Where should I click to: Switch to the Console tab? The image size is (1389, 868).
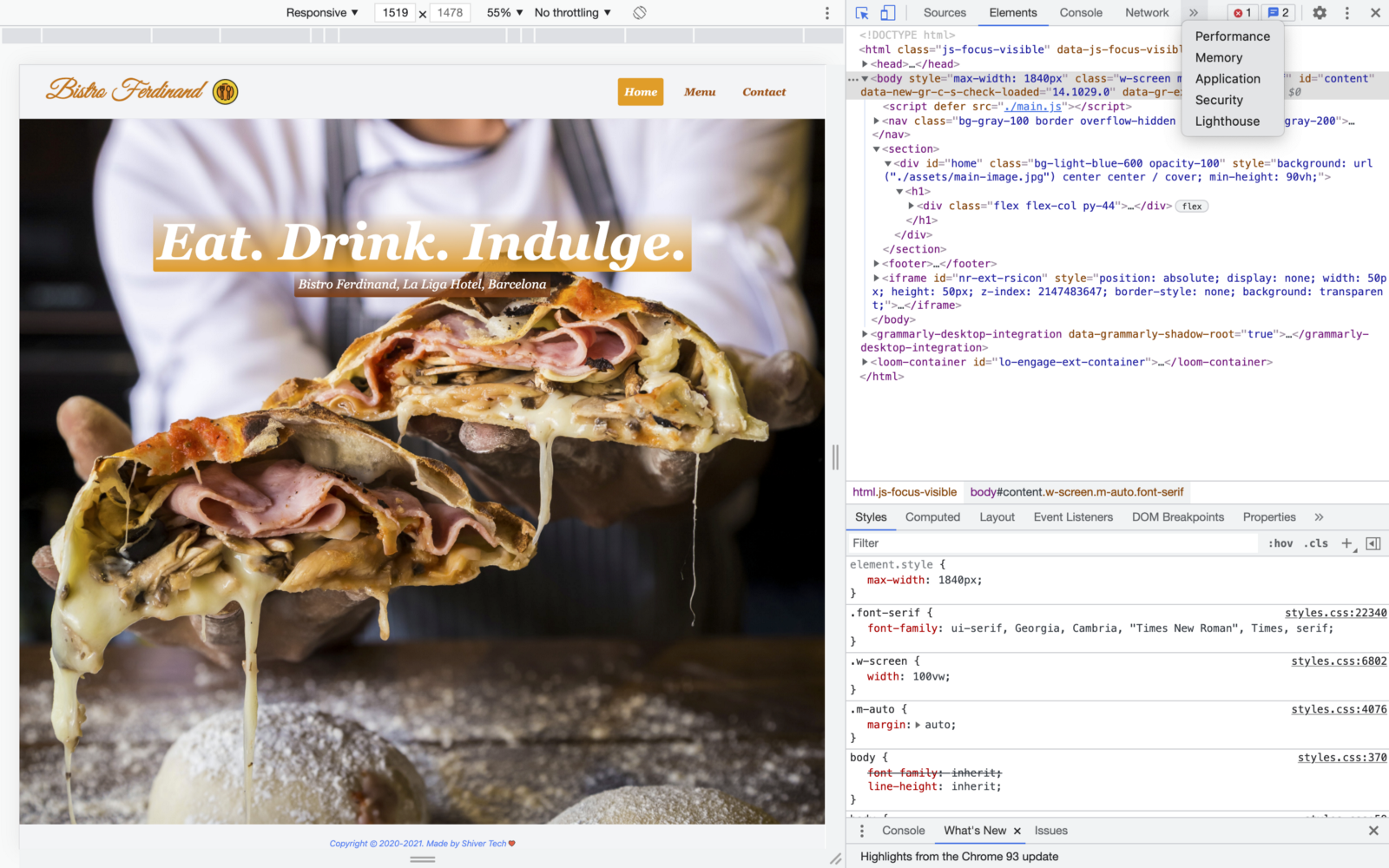pyautogui.click(x=1081, y=13)
